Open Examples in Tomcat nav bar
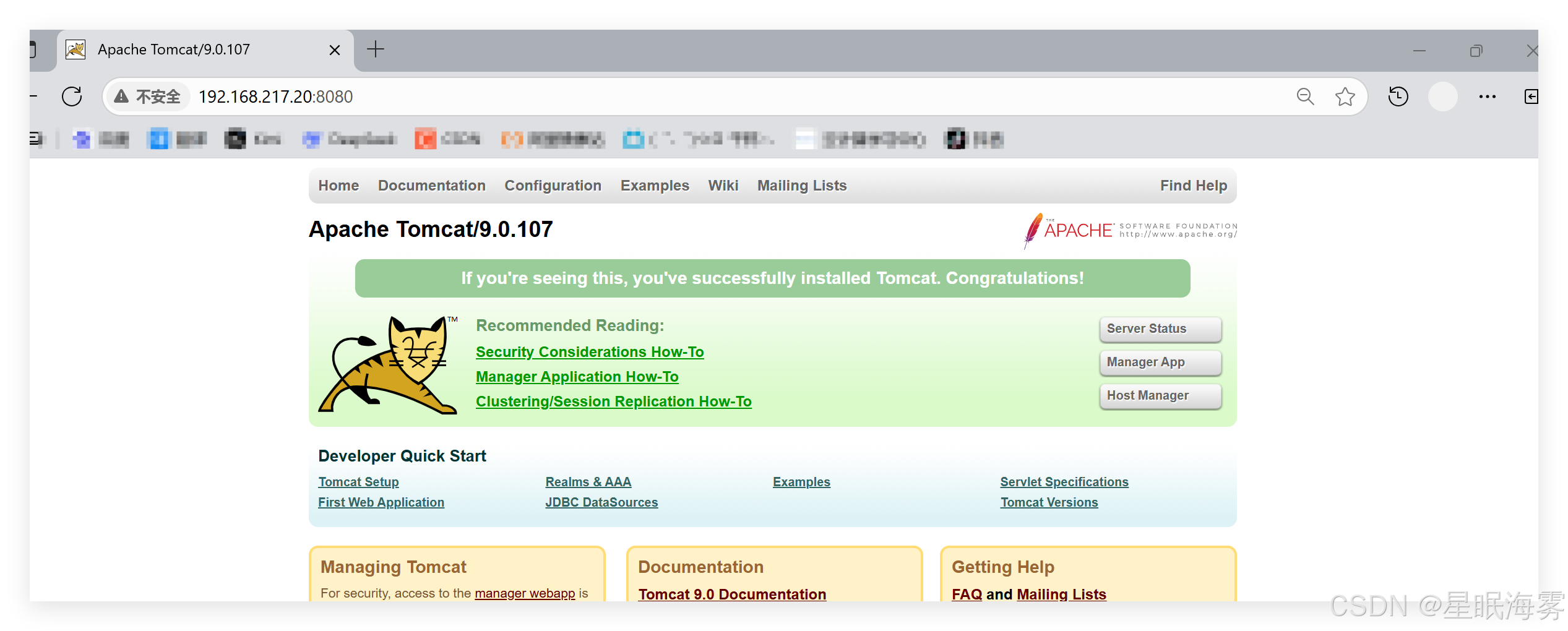Image resolution: width=1568 pixels, height=631 pixels. click(655, 186)
